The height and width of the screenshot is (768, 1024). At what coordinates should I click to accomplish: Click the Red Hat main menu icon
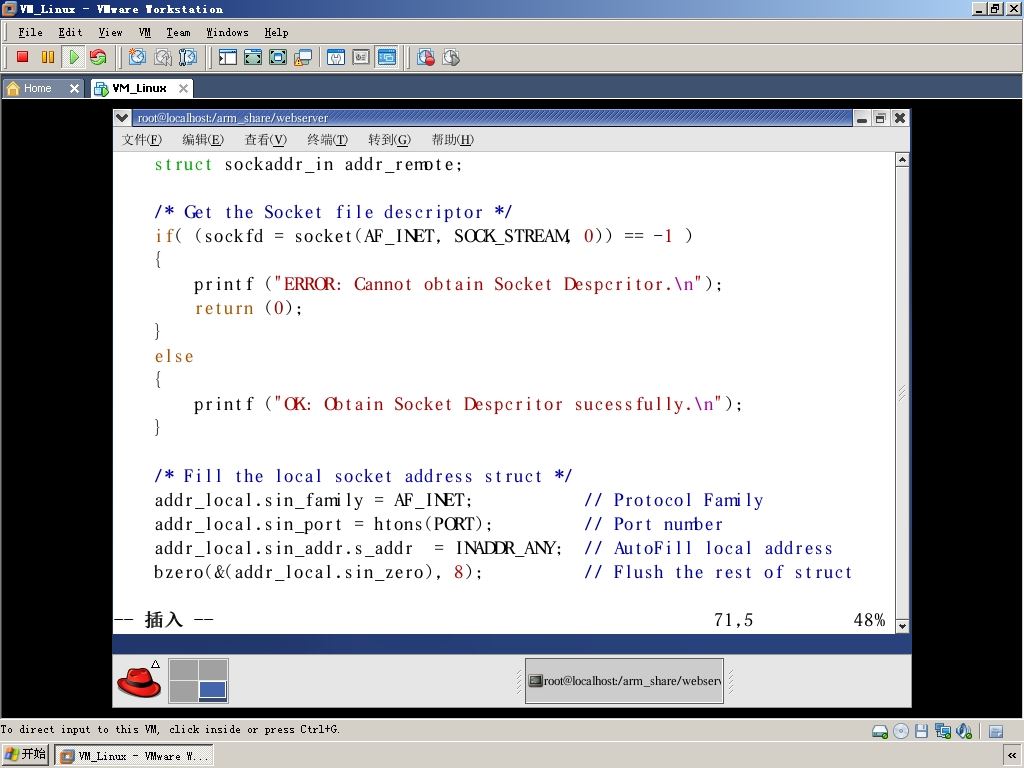click(139, 681)
